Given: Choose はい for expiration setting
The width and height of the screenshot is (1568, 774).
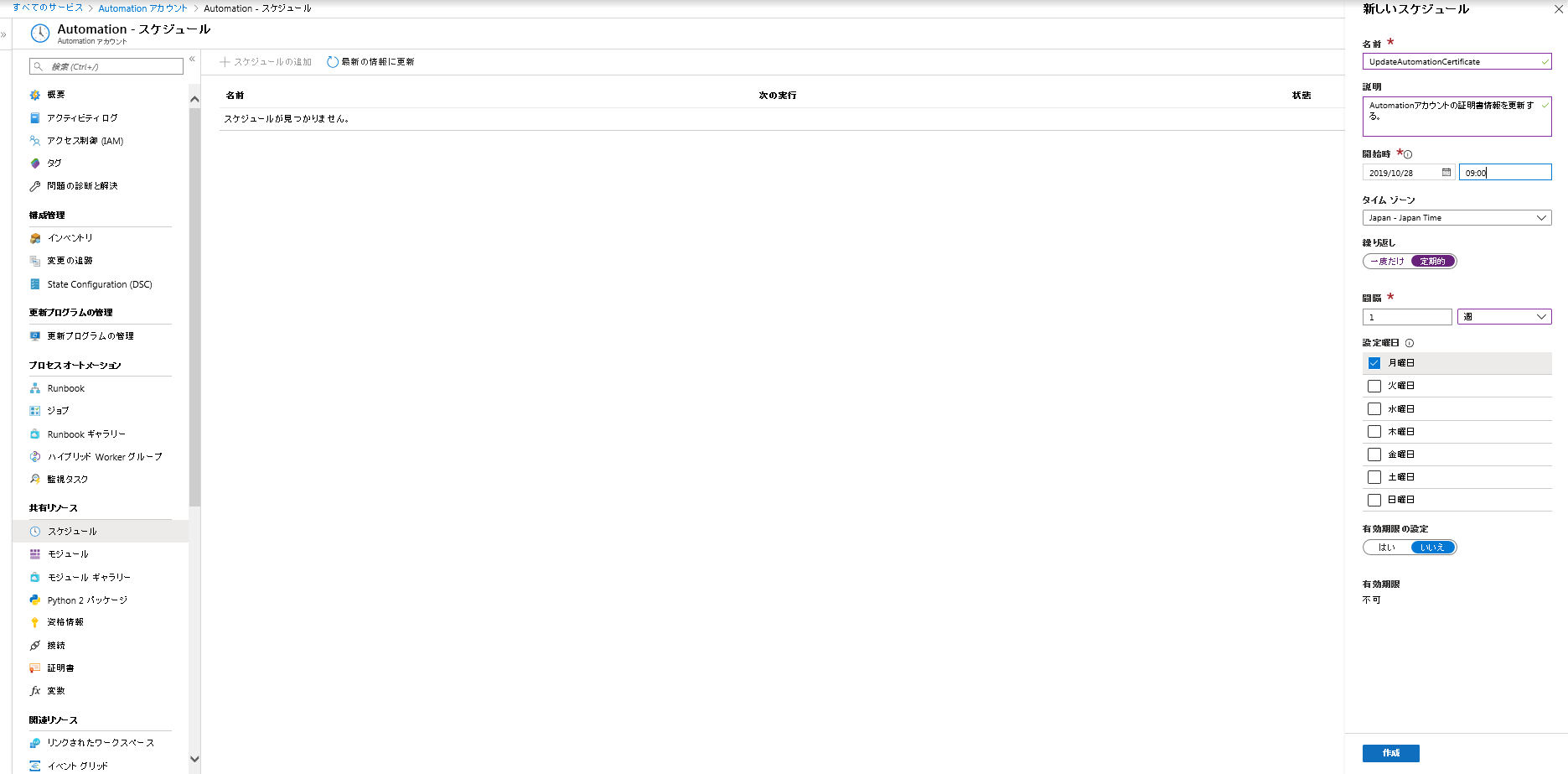Looking at the screenshot, I should [x=1387, y=548].
